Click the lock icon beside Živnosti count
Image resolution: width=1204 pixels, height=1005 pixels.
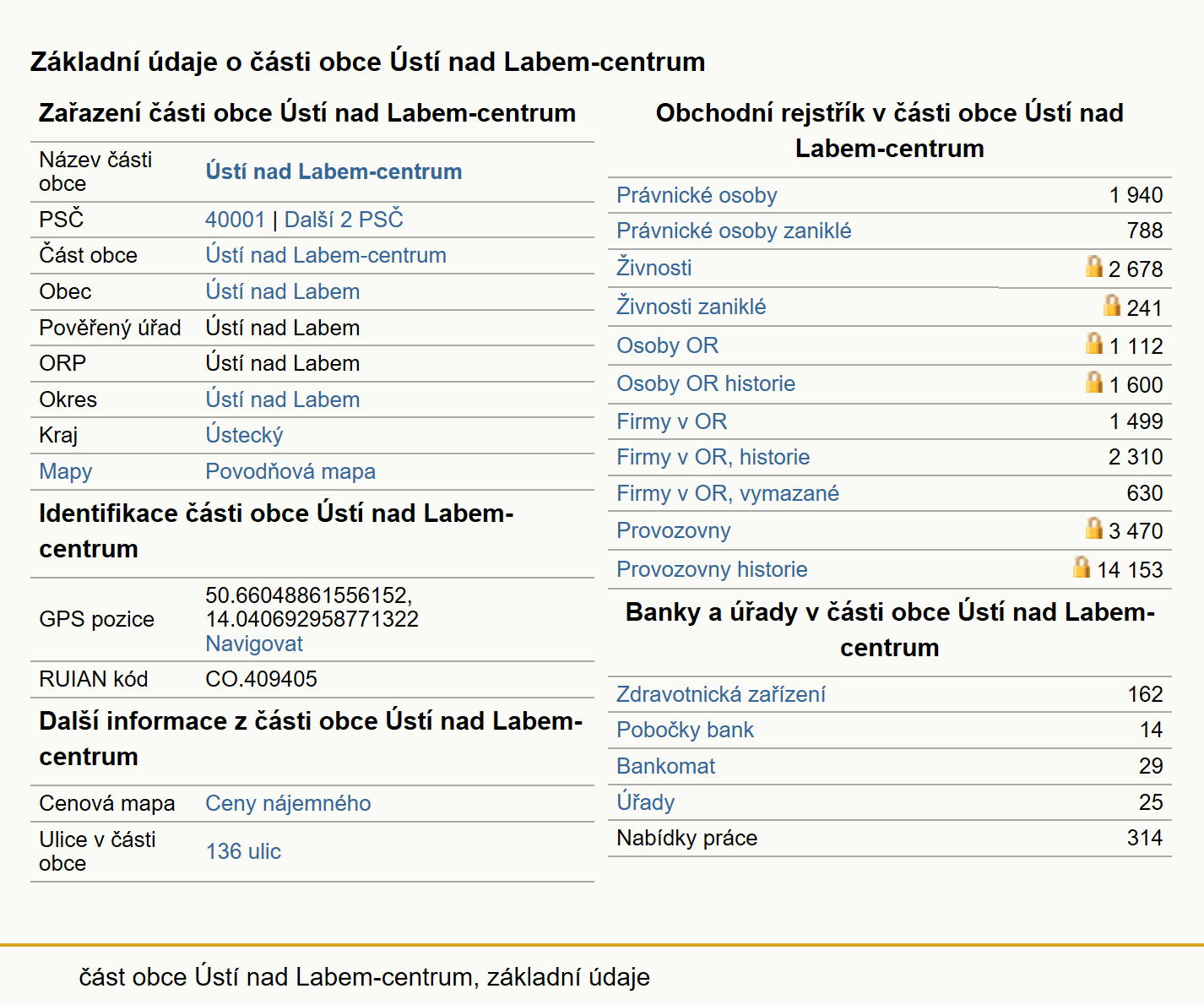(1094, 267)
